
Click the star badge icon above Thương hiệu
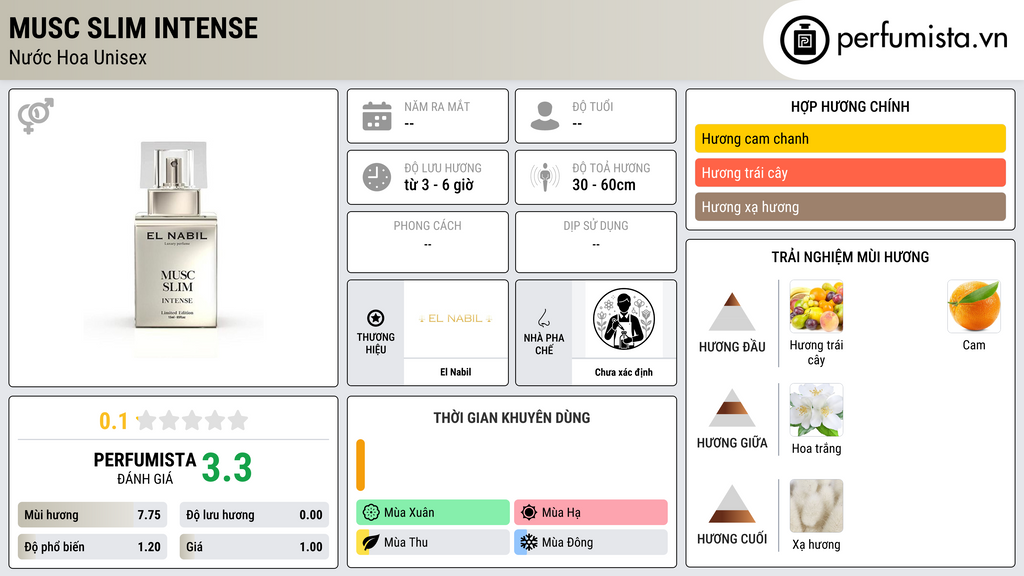tap(376, 318)
